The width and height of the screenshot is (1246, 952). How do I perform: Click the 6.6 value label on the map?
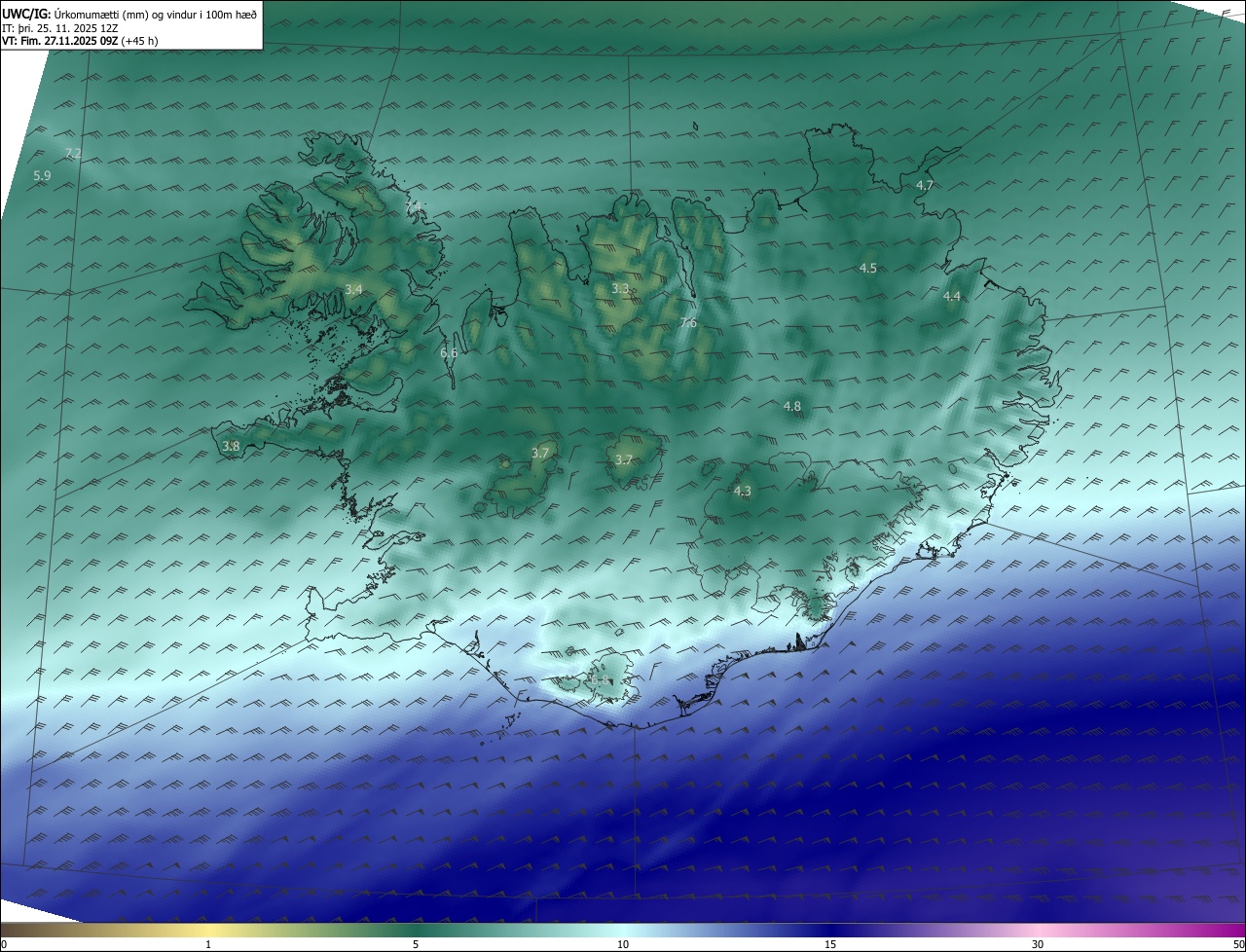449,353
